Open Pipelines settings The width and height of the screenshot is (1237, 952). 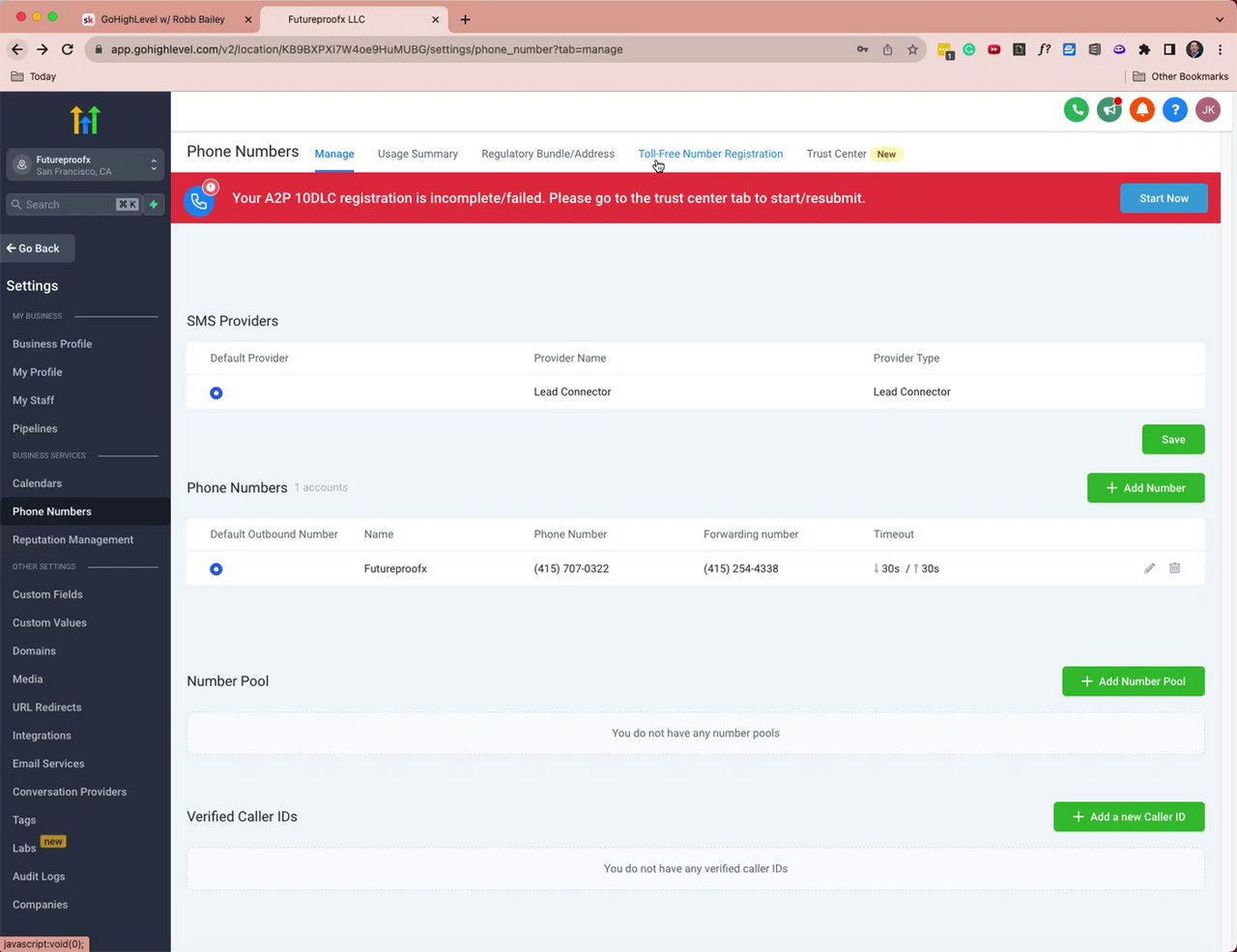pyautogui.click(x=35, y=428)
